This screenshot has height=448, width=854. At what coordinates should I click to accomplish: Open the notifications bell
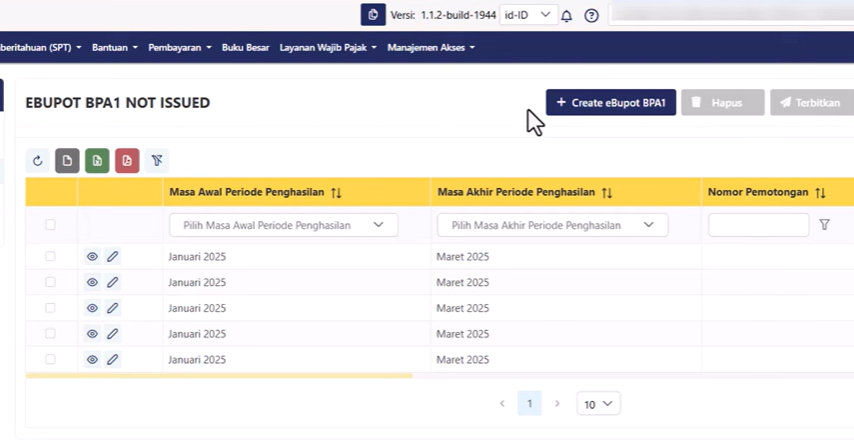(x=567, y=15)
